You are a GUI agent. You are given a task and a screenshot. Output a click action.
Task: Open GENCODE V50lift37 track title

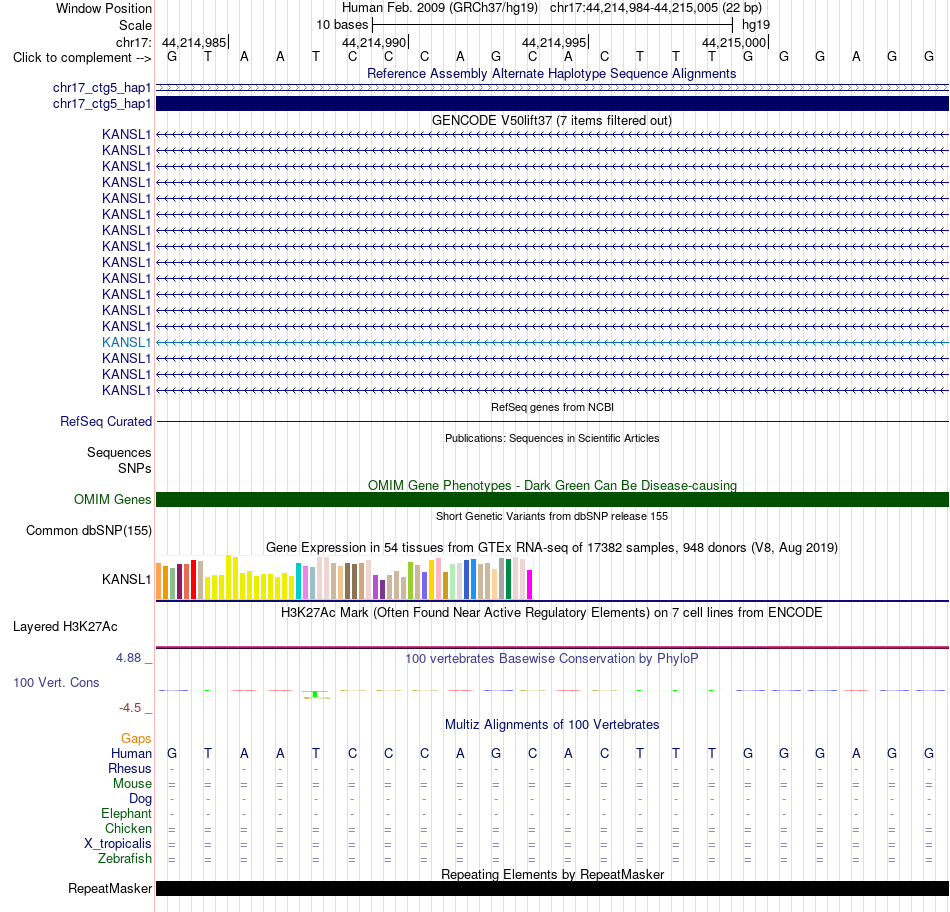[552, 121]
